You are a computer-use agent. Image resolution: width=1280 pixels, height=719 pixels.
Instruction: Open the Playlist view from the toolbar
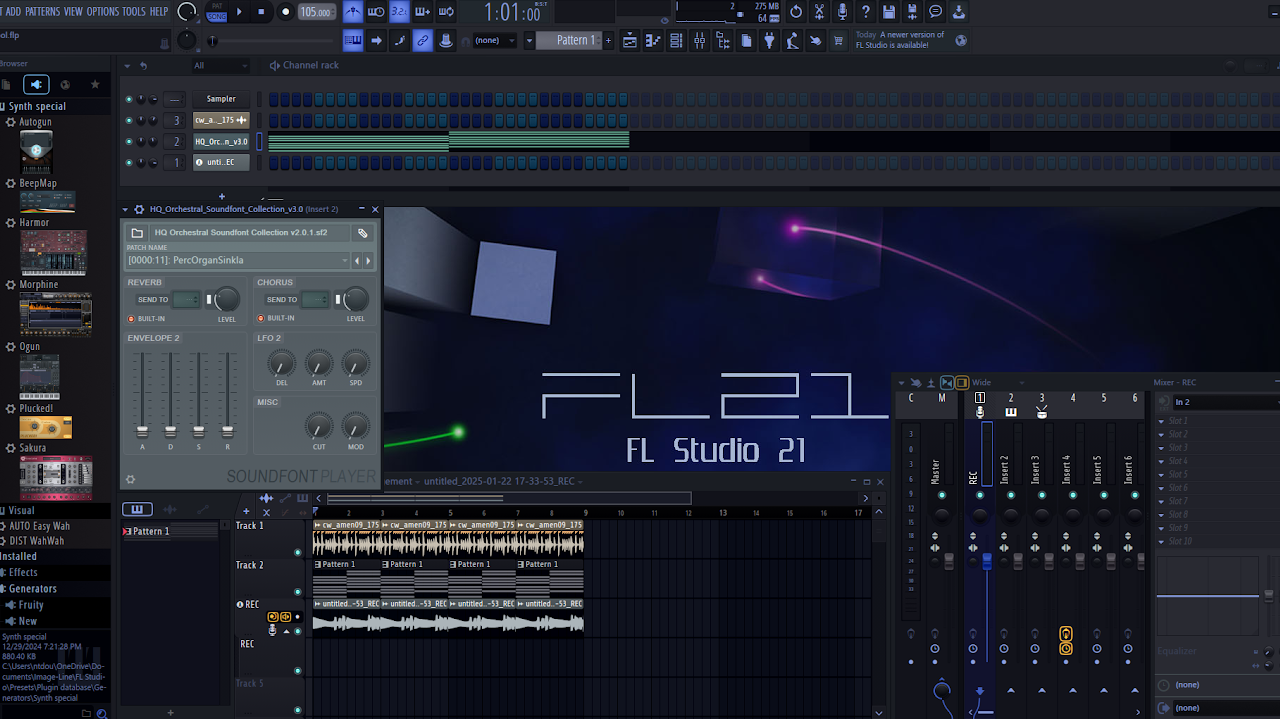click(x=629, y=40)
